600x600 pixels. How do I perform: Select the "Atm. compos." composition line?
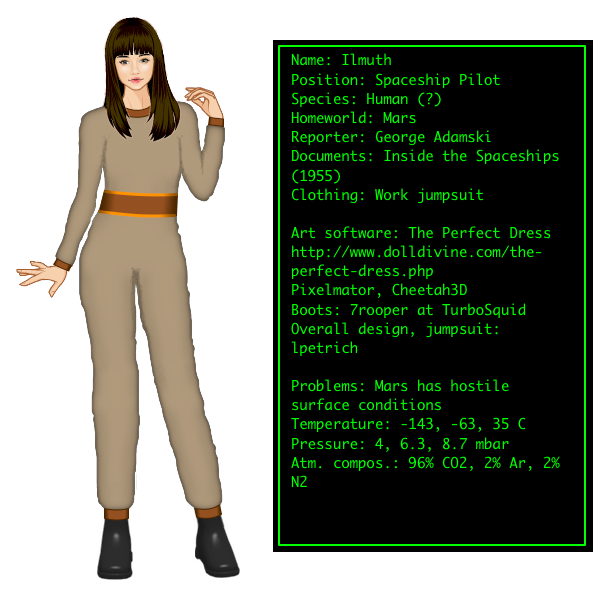click(x=424, y=463)
